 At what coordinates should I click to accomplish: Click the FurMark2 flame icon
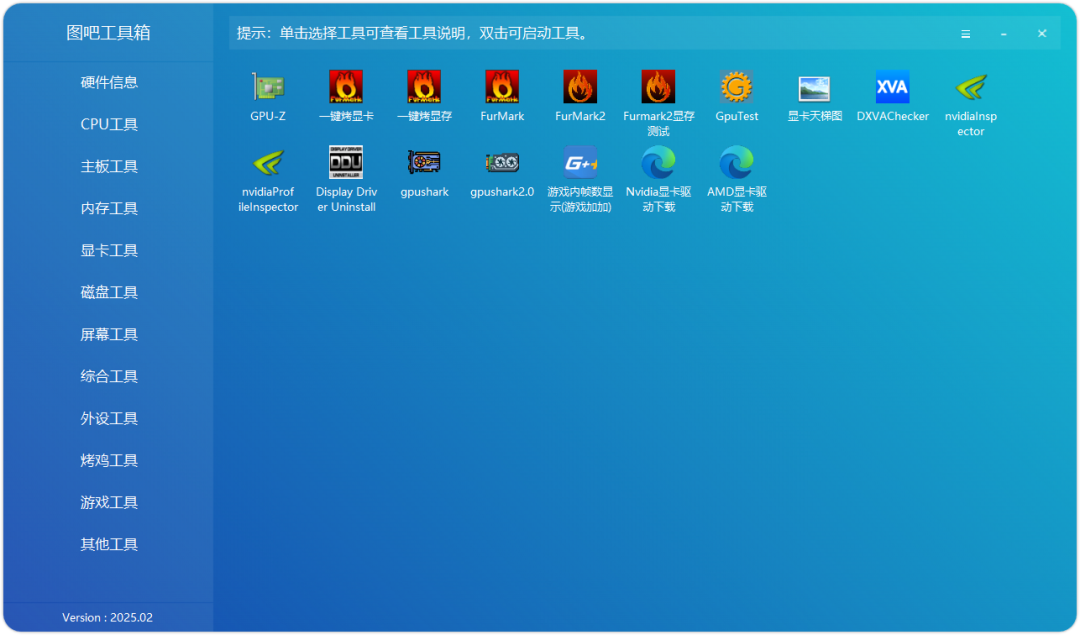tap(580, 87)
